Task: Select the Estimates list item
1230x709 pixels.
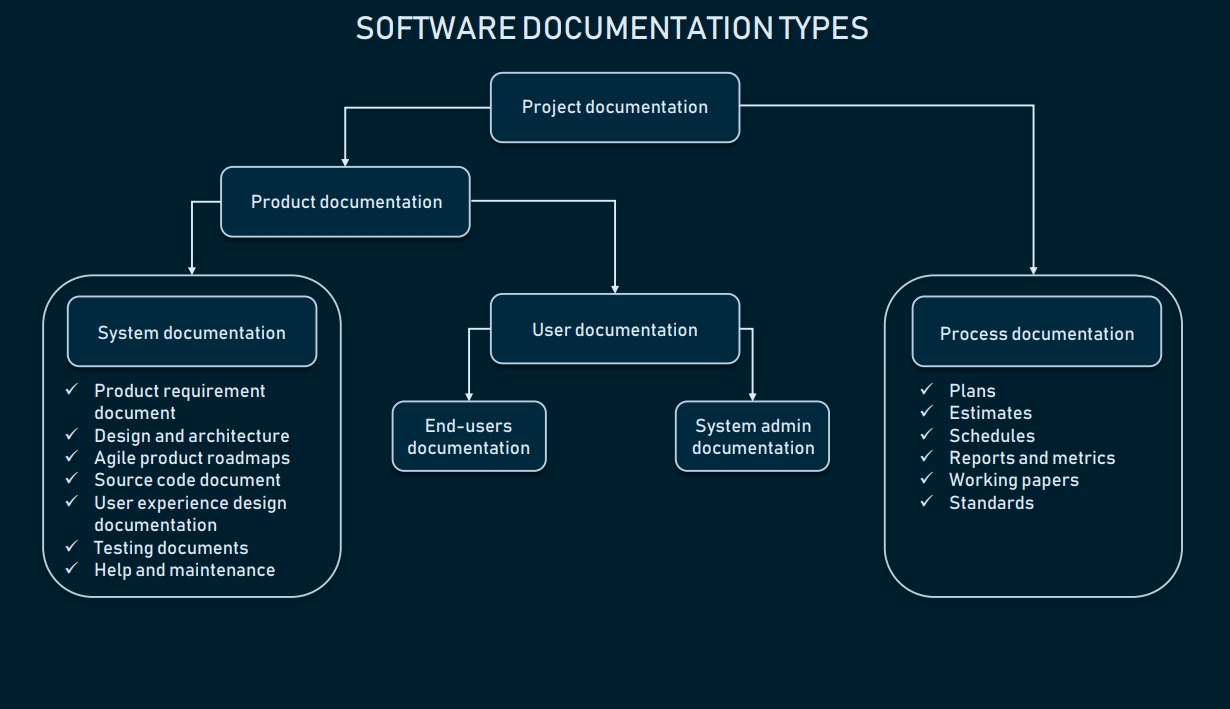Action: (990, 413)
